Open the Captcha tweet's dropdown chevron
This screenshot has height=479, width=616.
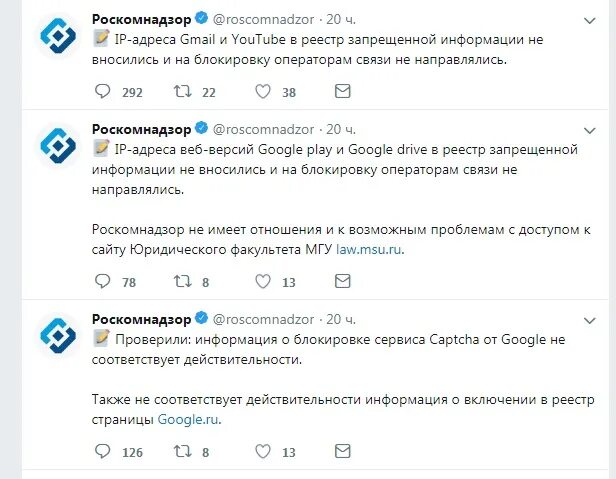590,321
